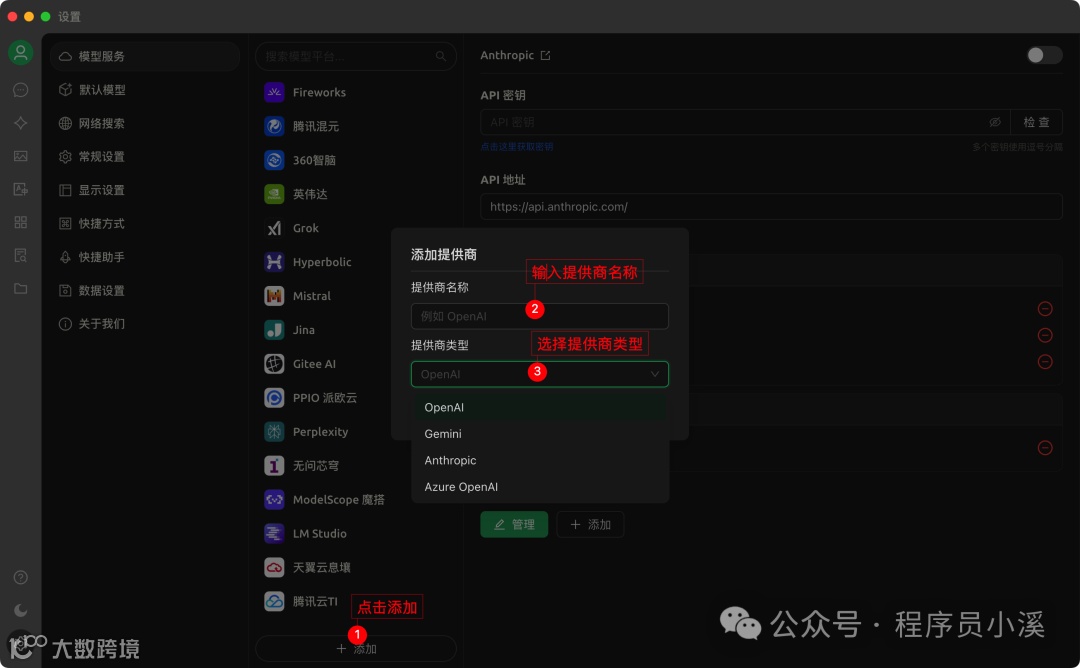
Task: Click the green 管理 models button
Action: (x=514, y=524)
